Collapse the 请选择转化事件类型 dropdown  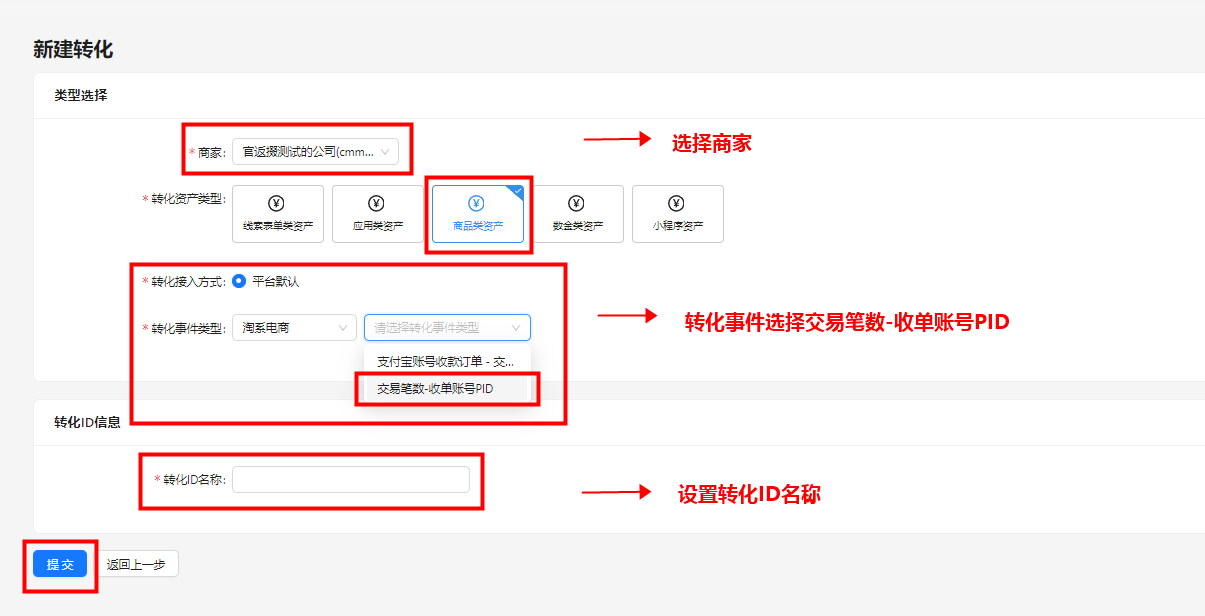click(447, 327)
